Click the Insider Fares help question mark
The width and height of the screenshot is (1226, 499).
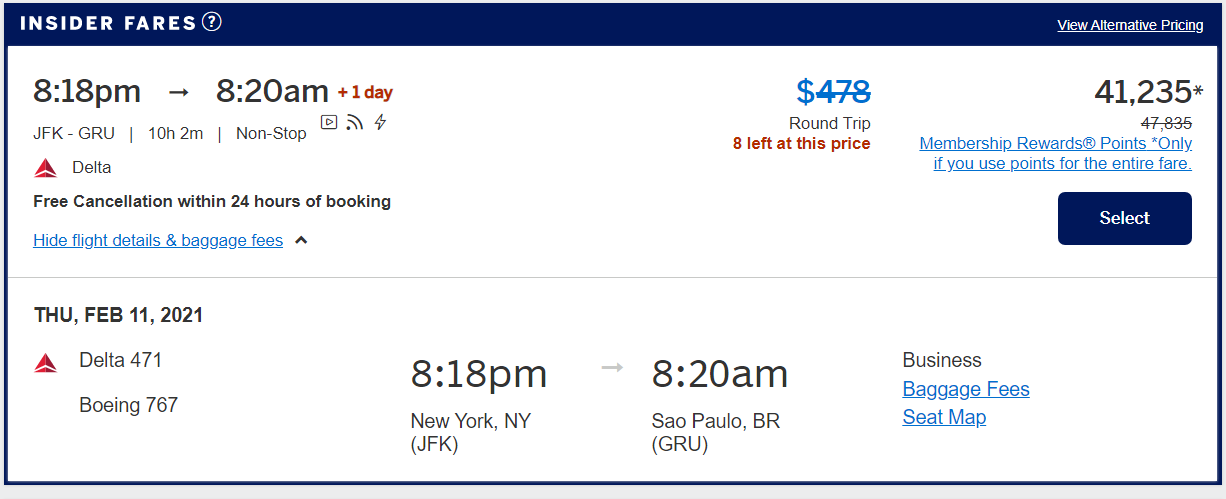point(211,22)
